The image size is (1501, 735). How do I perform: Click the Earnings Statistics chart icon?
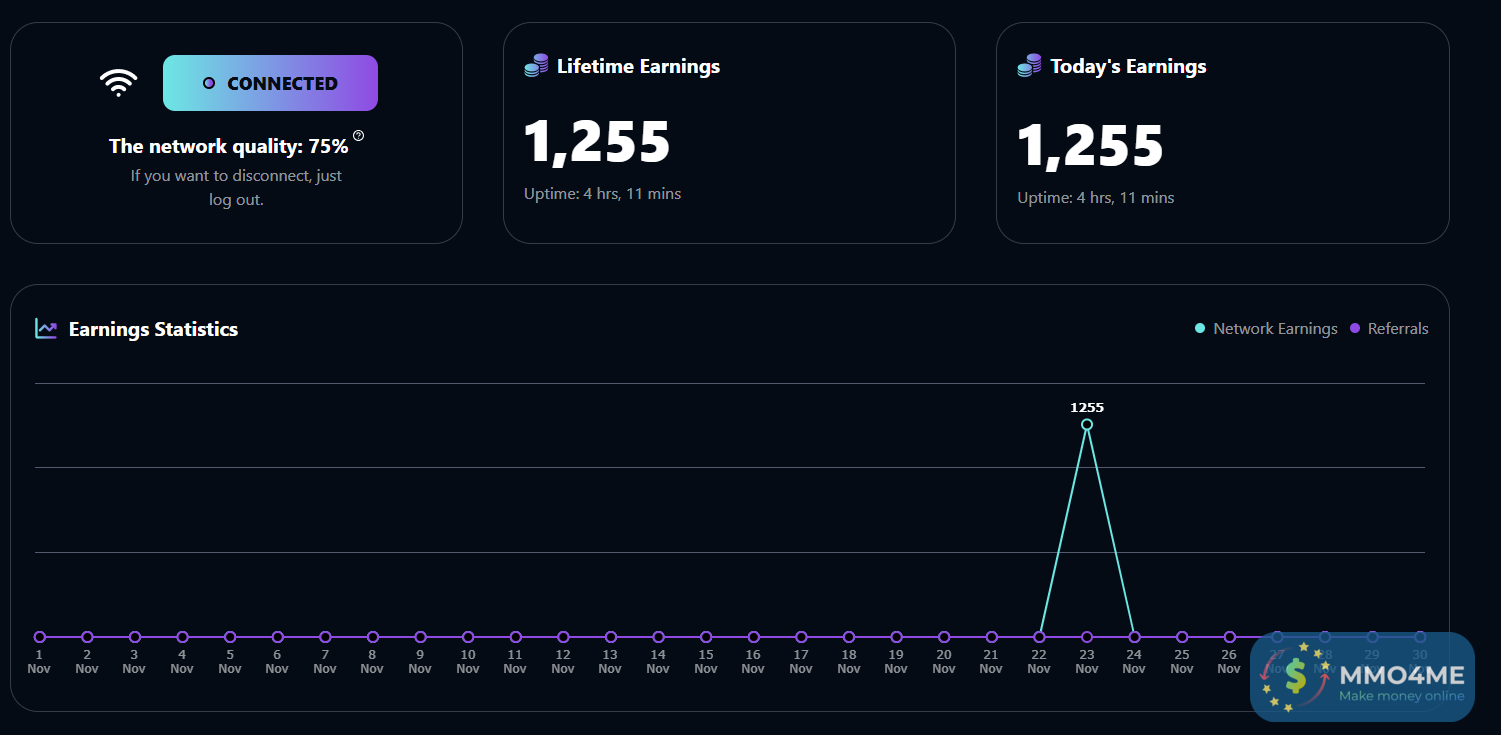(46, 328)
